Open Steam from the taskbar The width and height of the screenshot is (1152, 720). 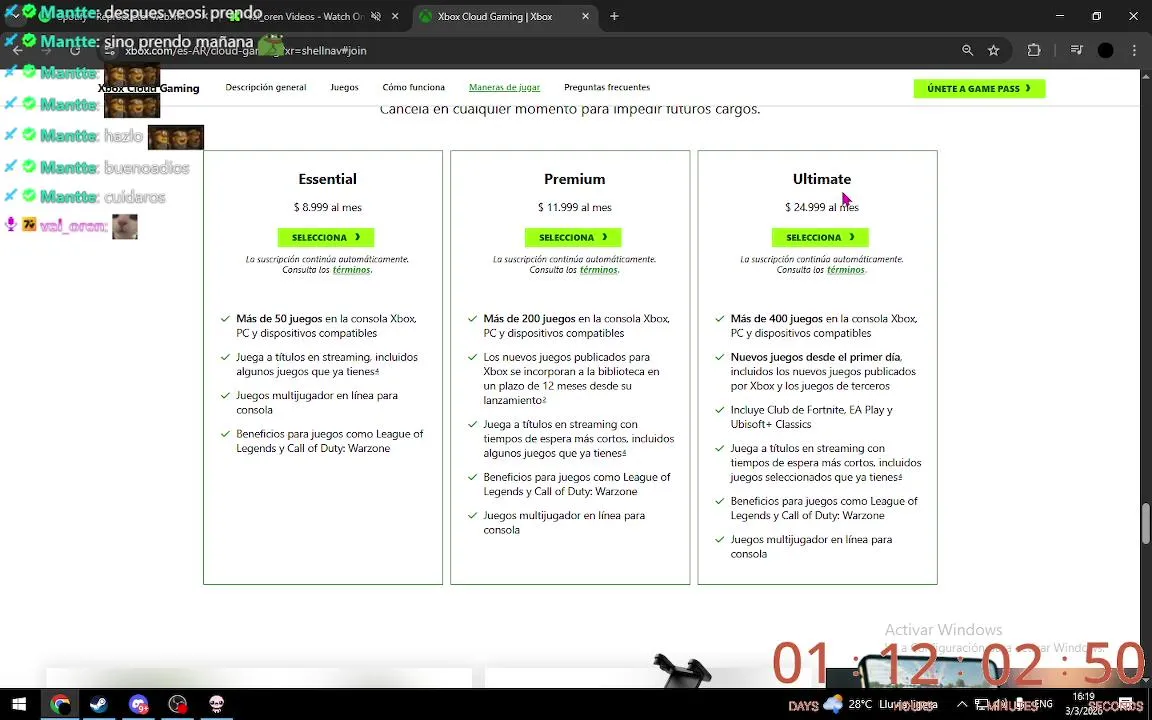(98, 705)
